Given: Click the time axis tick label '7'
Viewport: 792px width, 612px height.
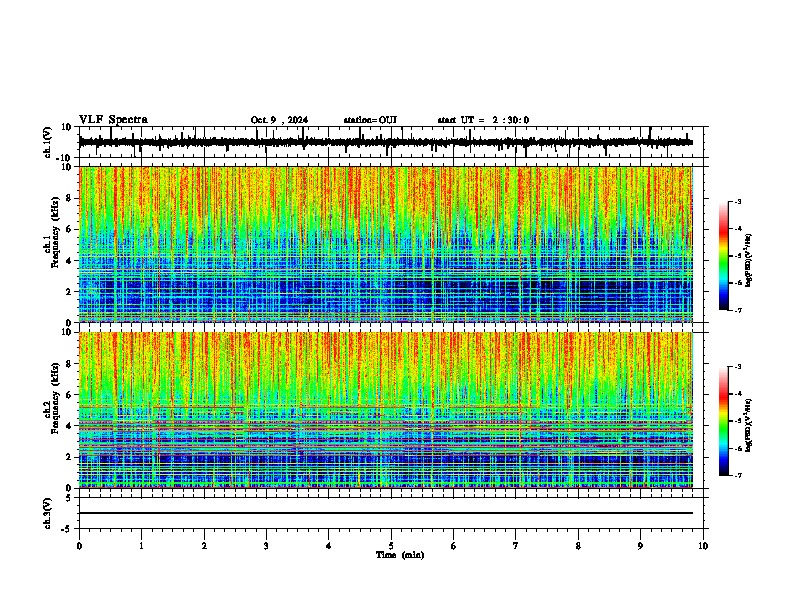Looking at the screenshot, I should [516, 546].
